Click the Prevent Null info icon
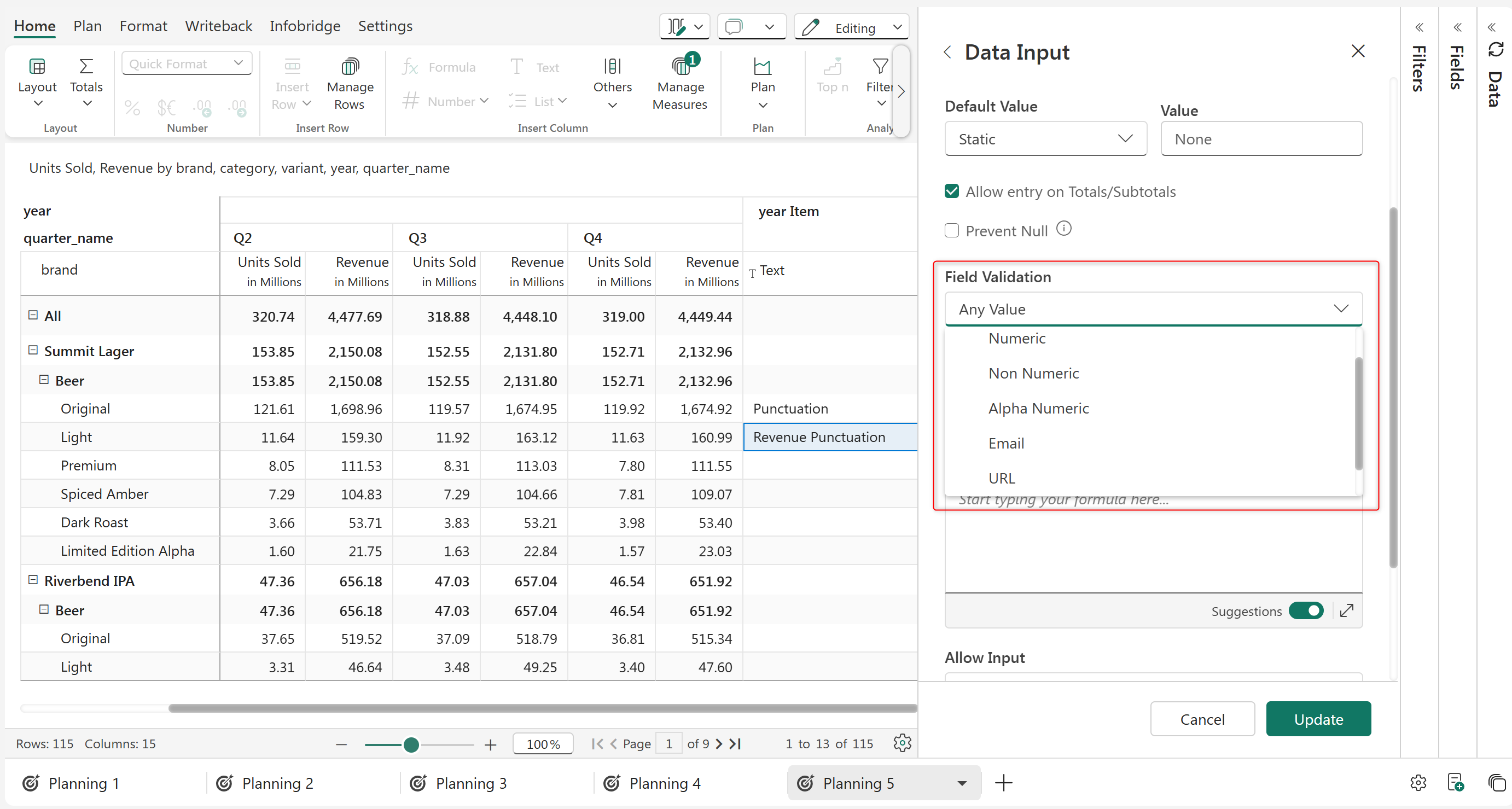 (1063, 229)
